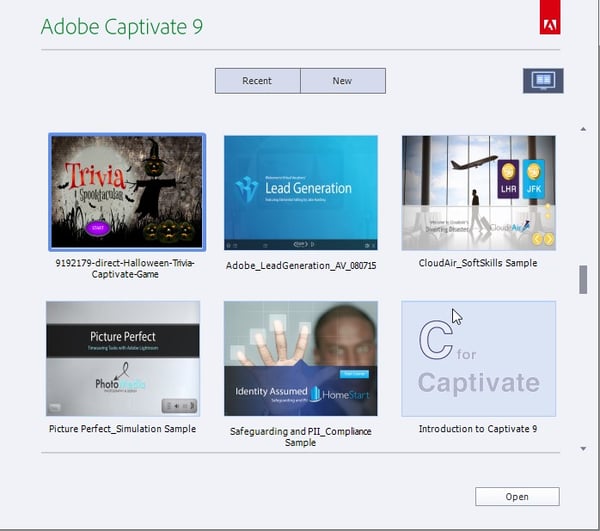The height and width of the screenshot is (531, 600).
Task: Click the CloudAir_SoftSkills Sample label
Action: point(478,263)
